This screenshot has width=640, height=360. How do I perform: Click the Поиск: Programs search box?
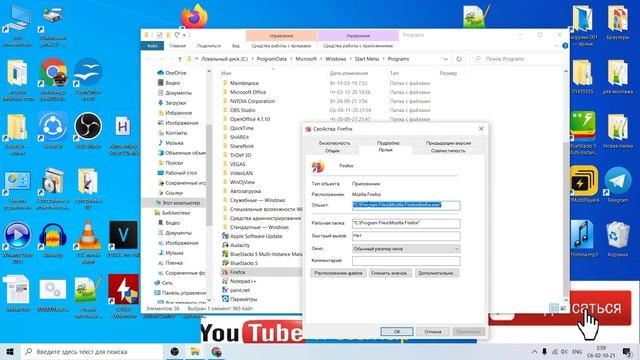[x=518, y=59]
